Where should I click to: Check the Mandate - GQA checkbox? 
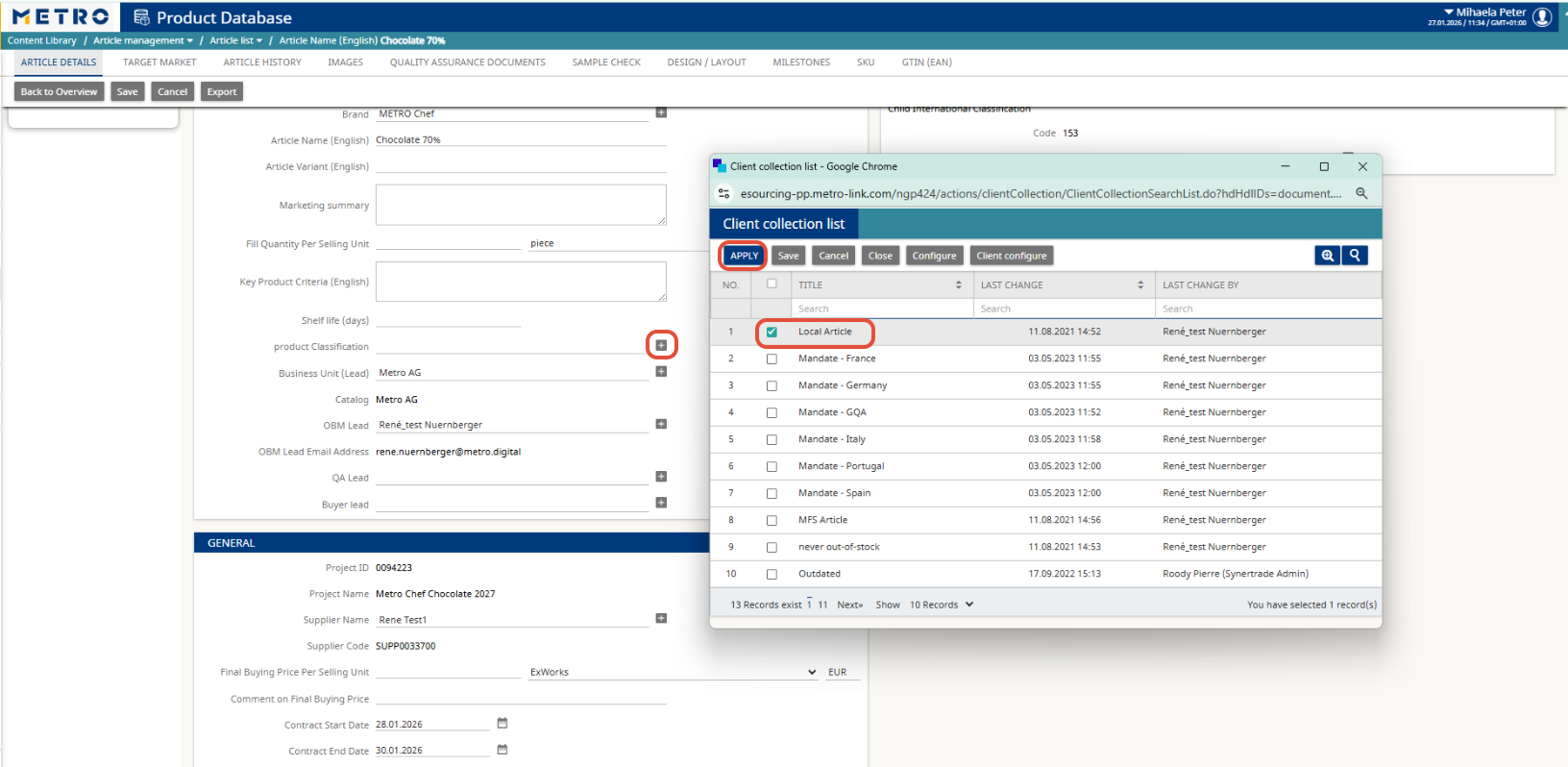(772, 412)
